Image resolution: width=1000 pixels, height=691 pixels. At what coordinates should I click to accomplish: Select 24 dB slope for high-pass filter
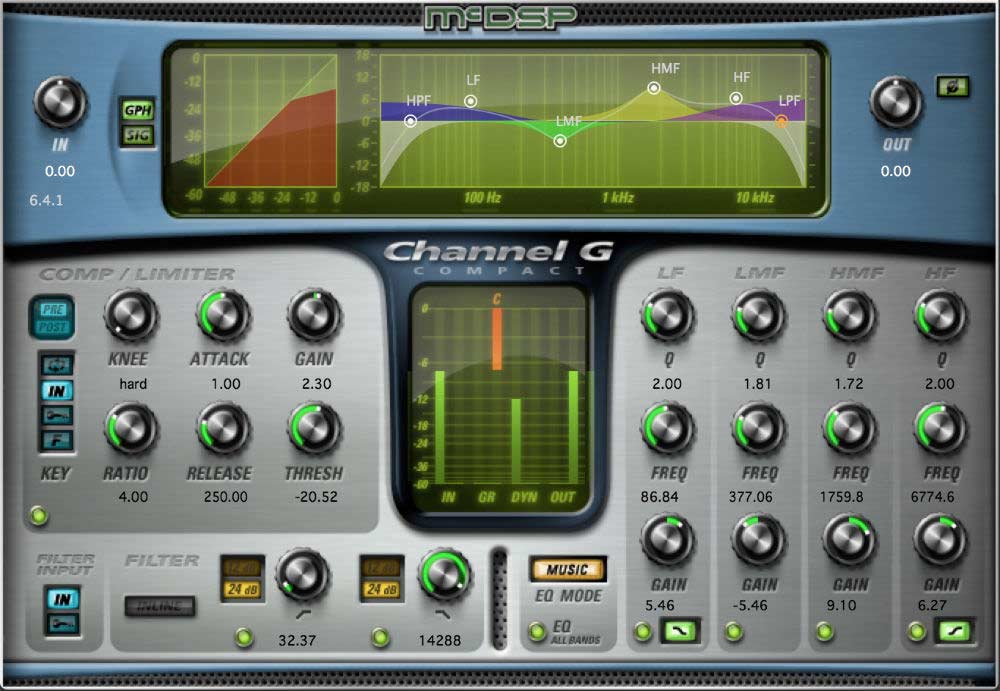point(242,590)
